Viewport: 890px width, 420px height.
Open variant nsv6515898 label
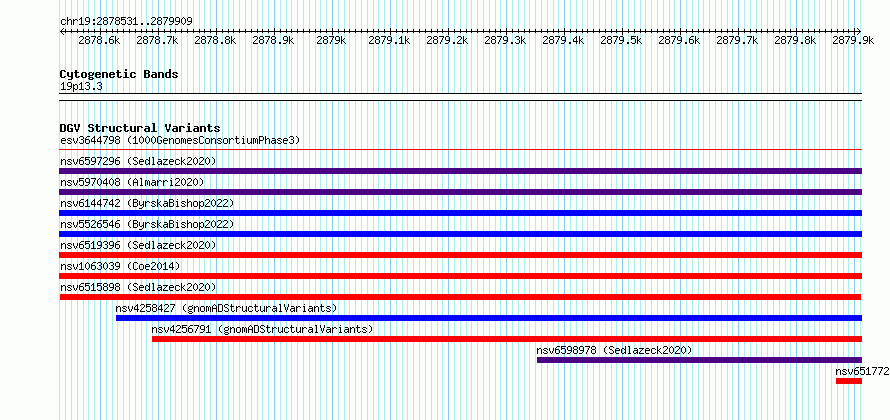[138, 287]
